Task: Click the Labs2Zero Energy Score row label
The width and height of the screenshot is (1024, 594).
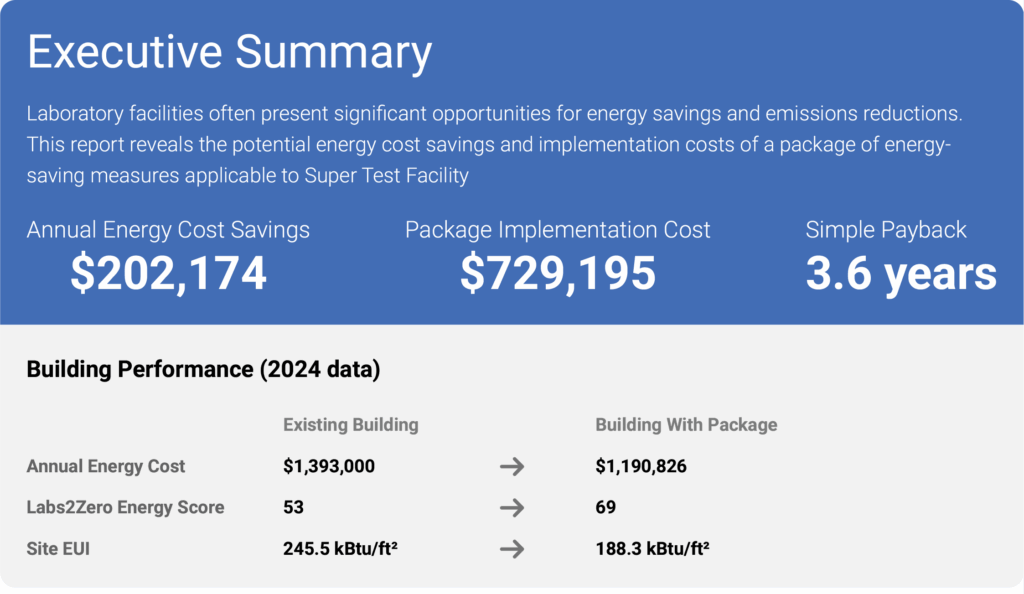Action: tap(125, 507)
